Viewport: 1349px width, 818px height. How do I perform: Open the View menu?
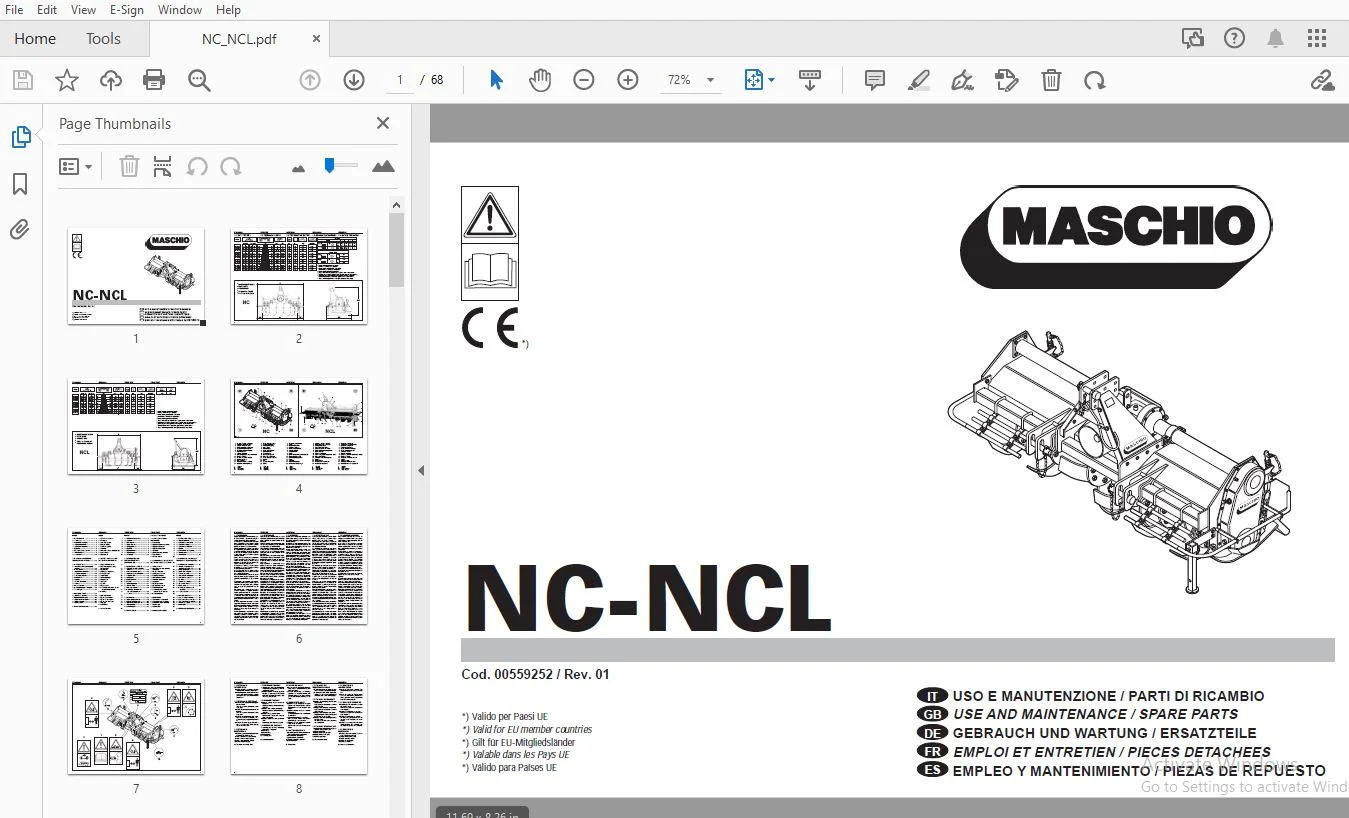click(84, 10)
